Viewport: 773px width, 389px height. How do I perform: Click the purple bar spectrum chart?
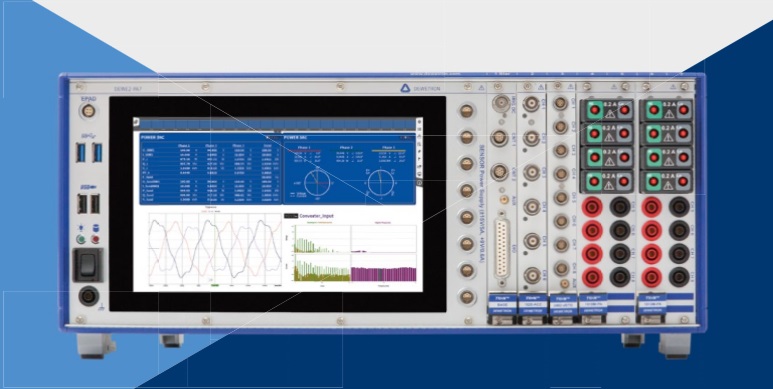384,268
